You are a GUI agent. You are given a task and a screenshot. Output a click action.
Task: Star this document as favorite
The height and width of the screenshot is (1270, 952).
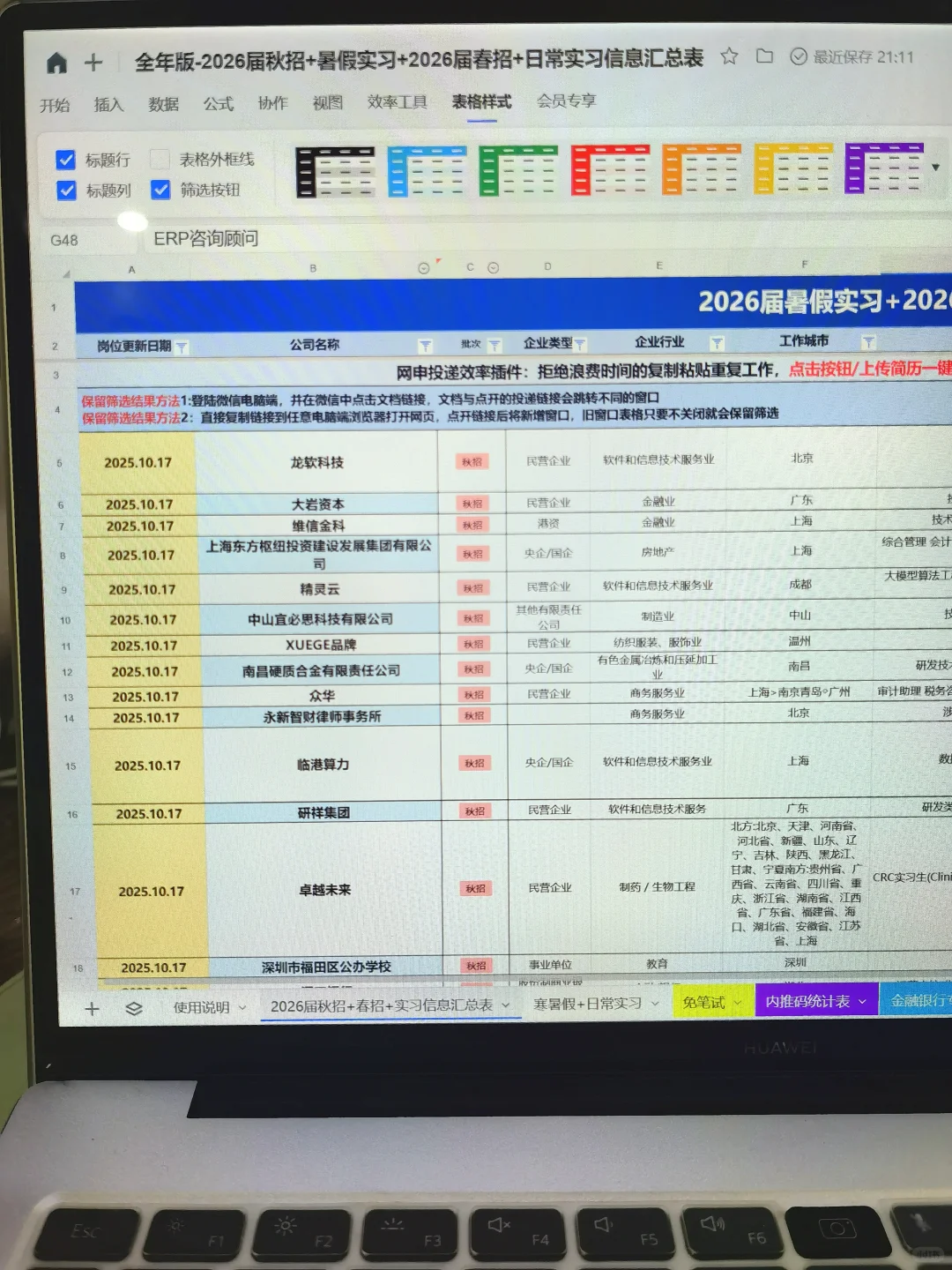729,56
